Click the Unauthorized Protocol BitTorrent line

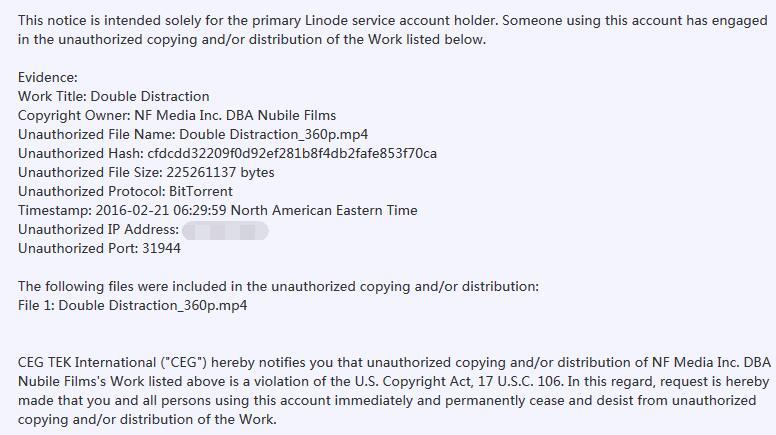[x=125, y=192]
